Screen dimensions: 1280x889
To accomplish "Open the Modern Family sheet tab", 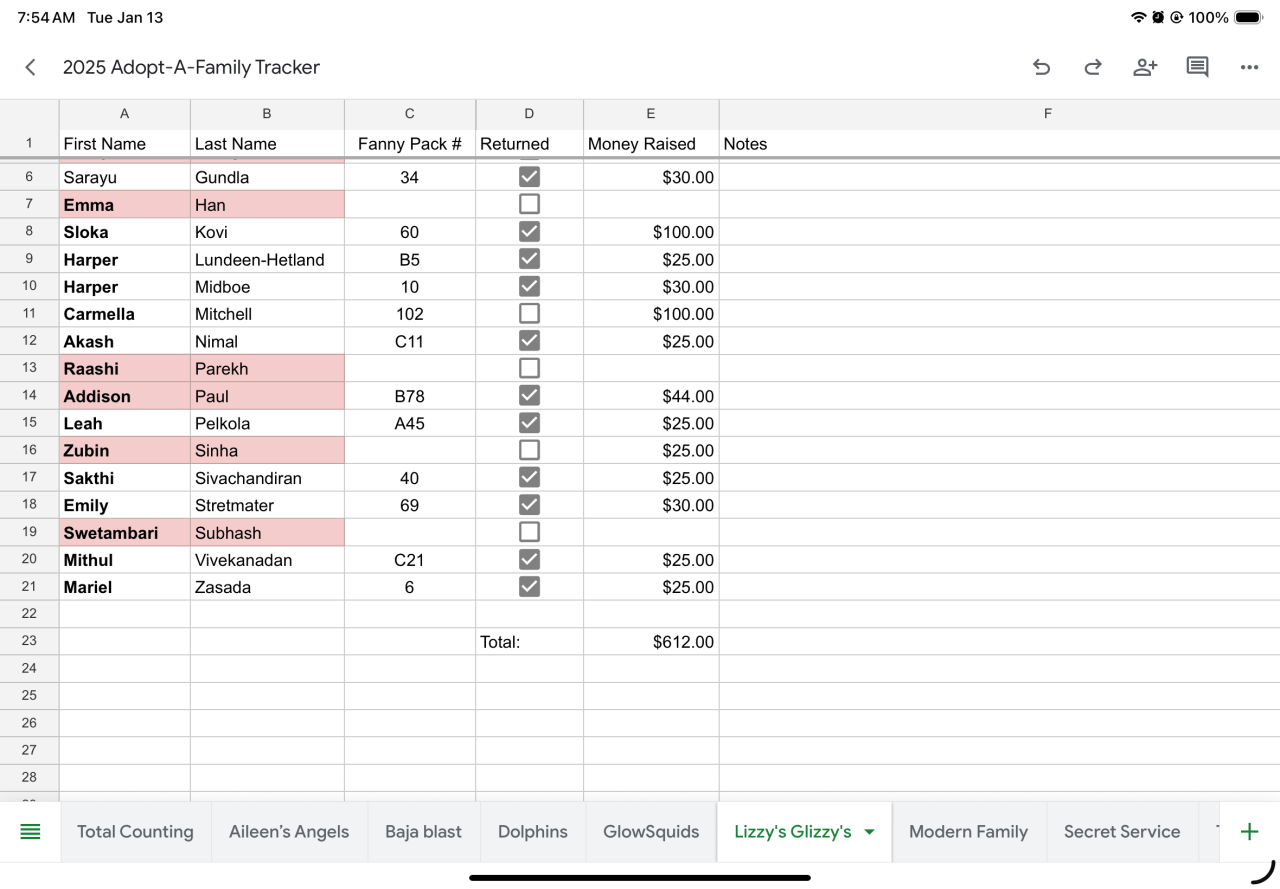I will [968, 831].
